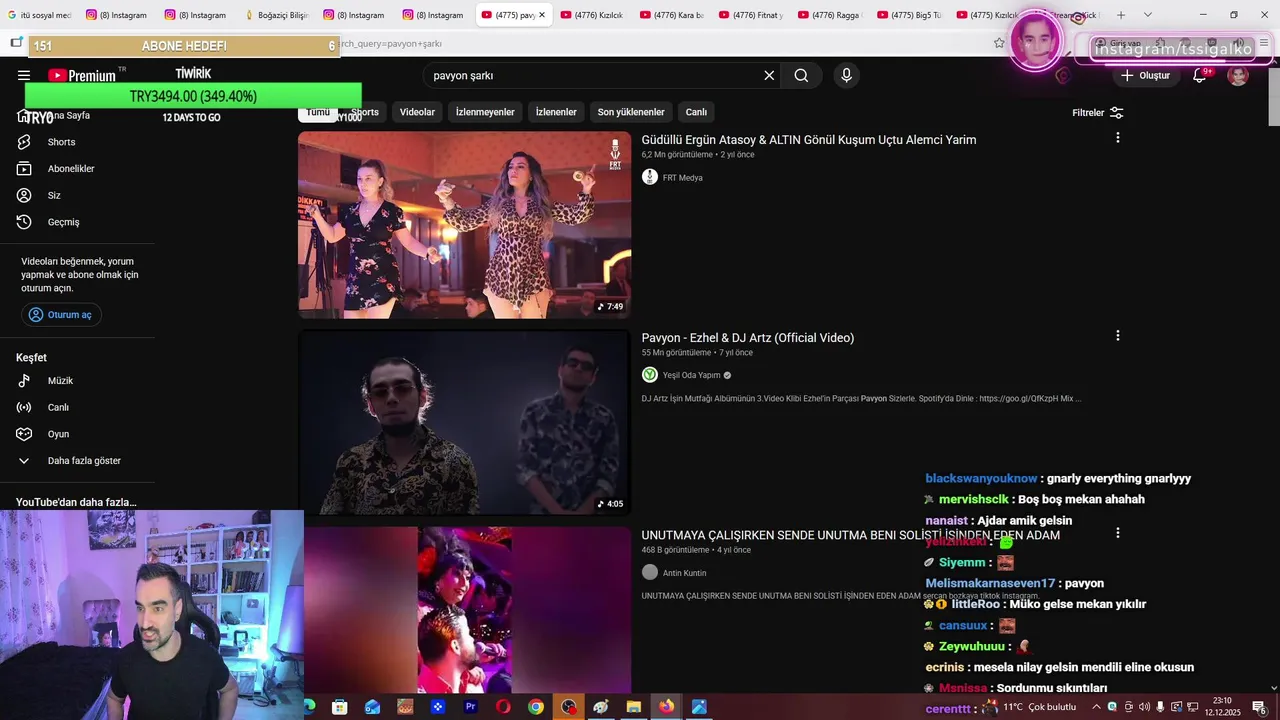This screenshot has width=1280, height=720.
Task: Play the UNUTMAYA ÇALIŞIRKEN video thumbnail
Action: click(464, 610)
